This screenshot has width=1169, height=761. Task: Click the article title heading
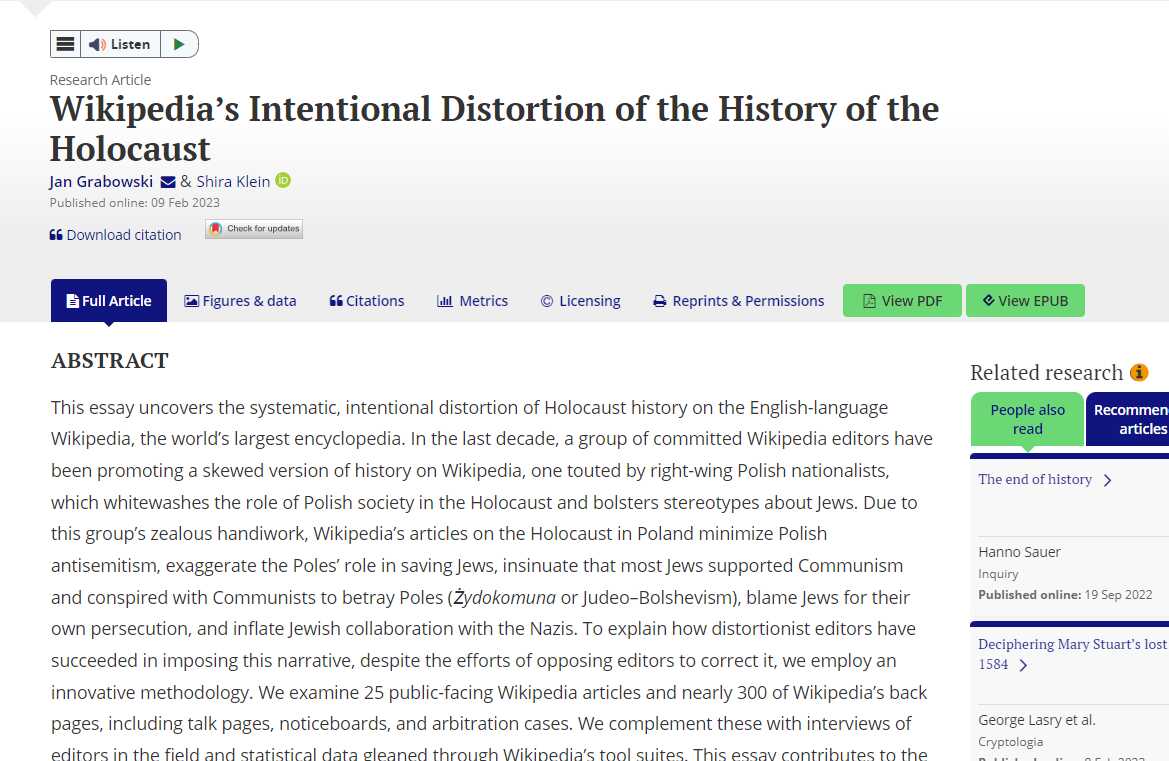click(494, 129)
